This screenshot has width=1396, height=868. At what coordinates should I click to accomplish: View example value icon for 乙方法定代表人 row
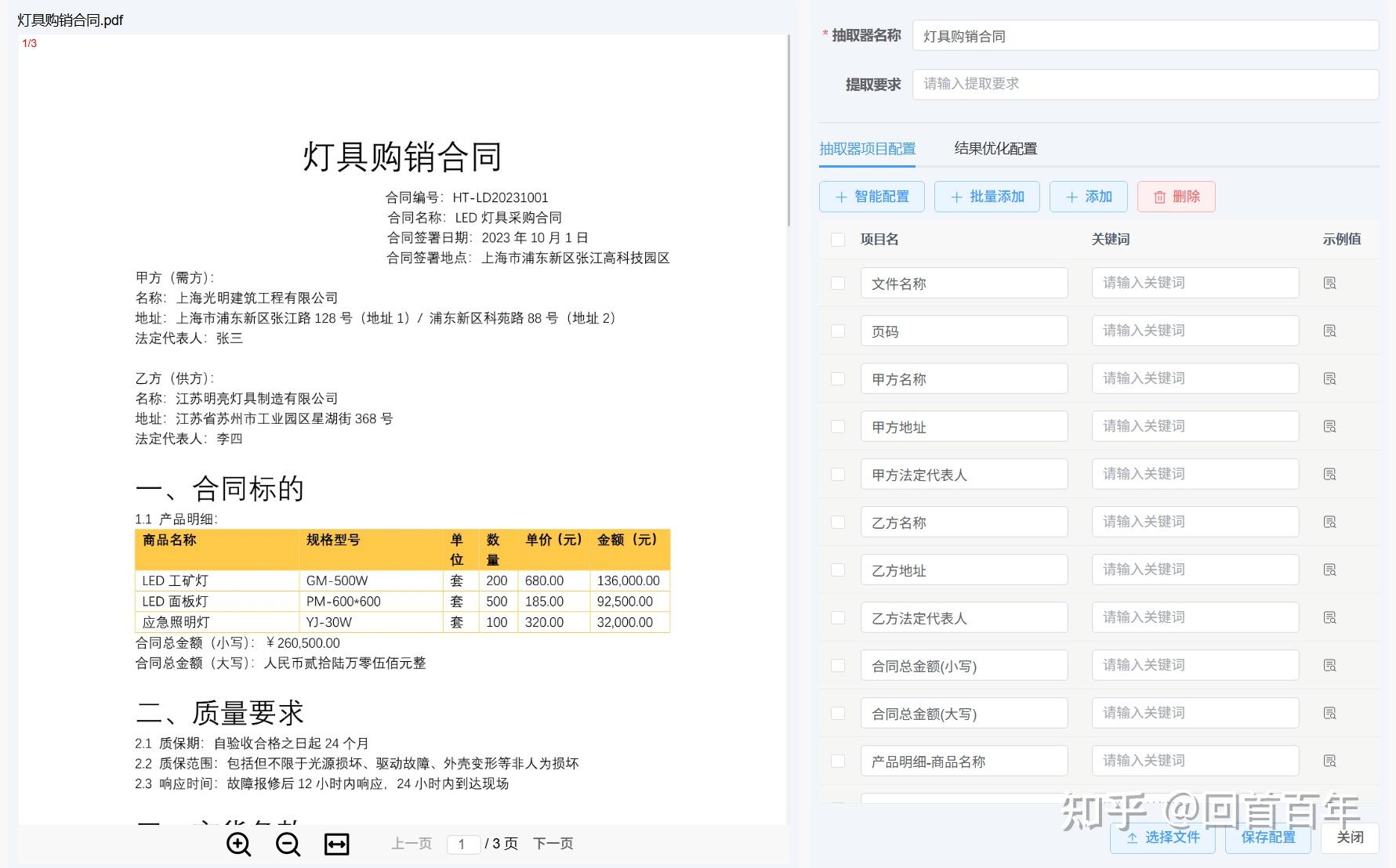point(1329,617)
